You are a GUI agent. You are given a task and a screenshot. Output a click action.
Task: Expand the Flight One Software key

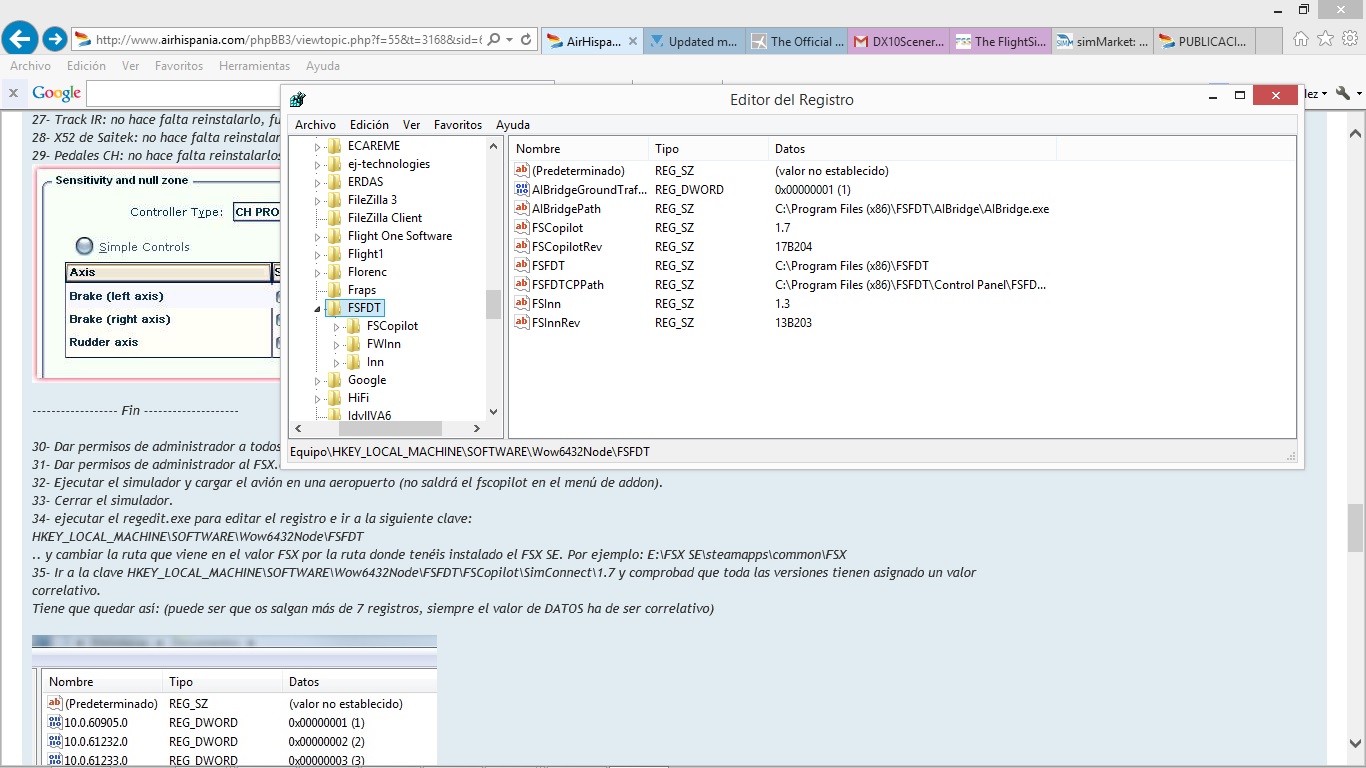pyautogui.click(x=318, y=237)
